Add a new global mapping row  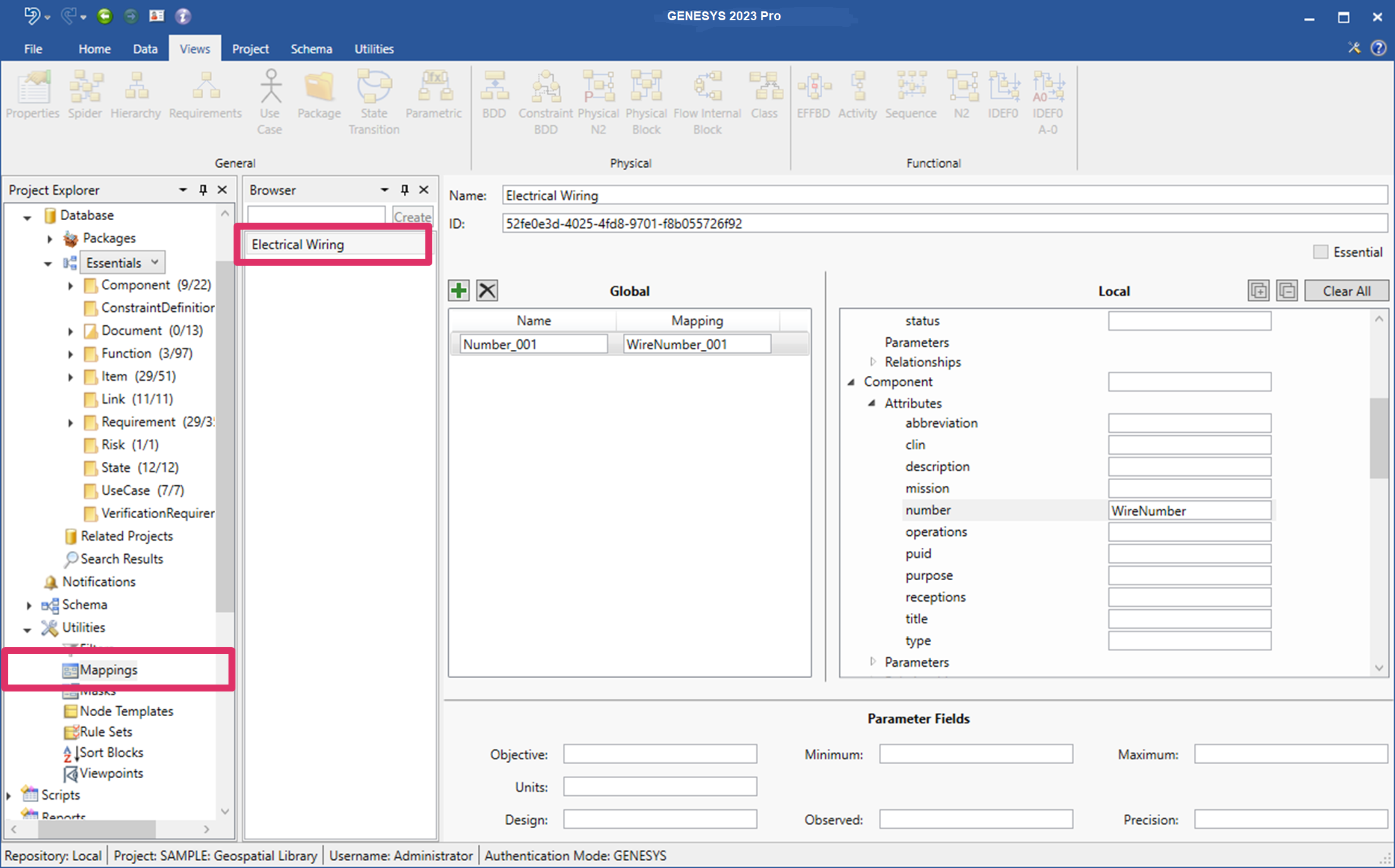tap(459, 291)
